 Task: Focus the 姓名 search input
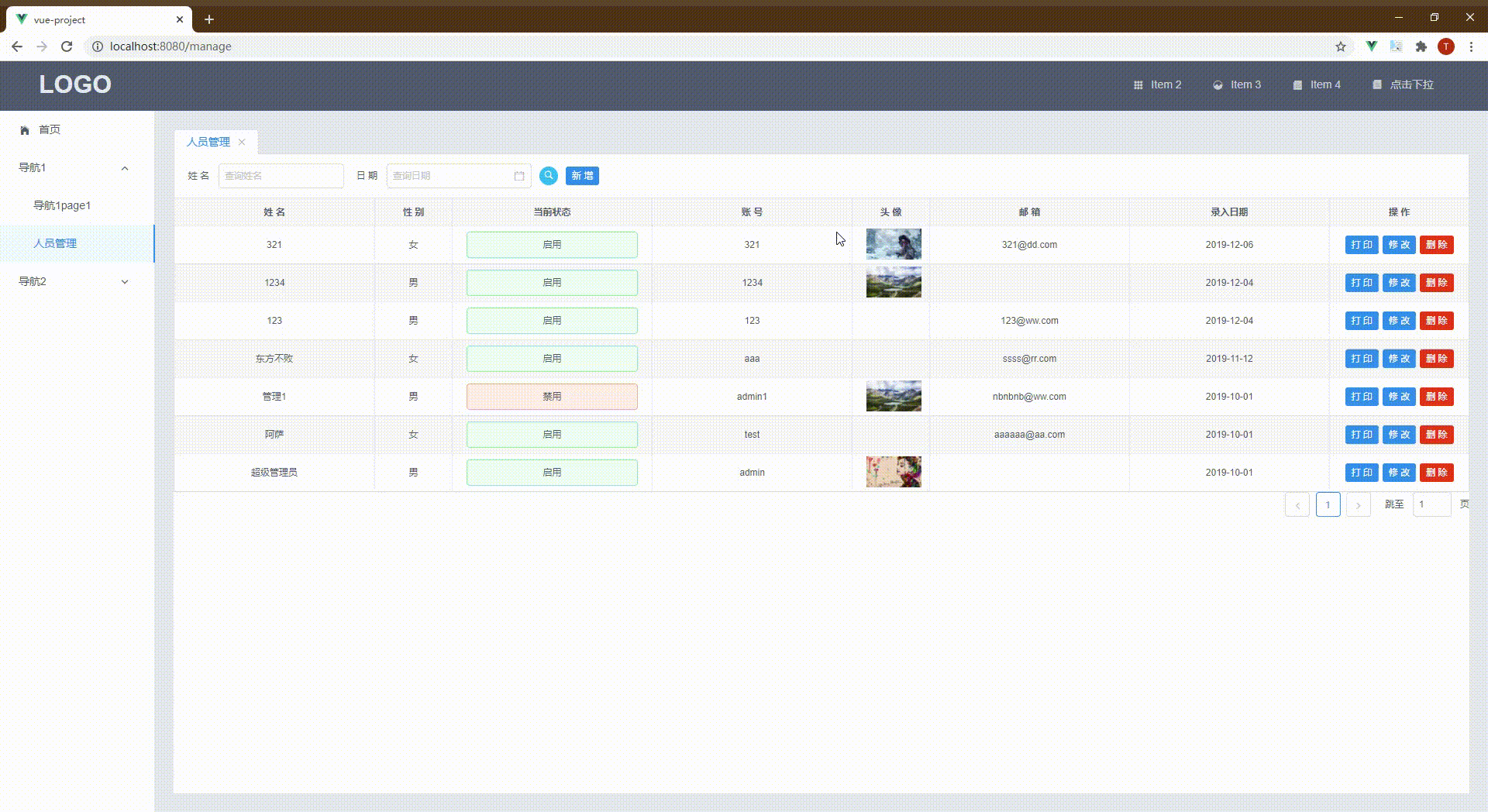[x=281, y=176]
